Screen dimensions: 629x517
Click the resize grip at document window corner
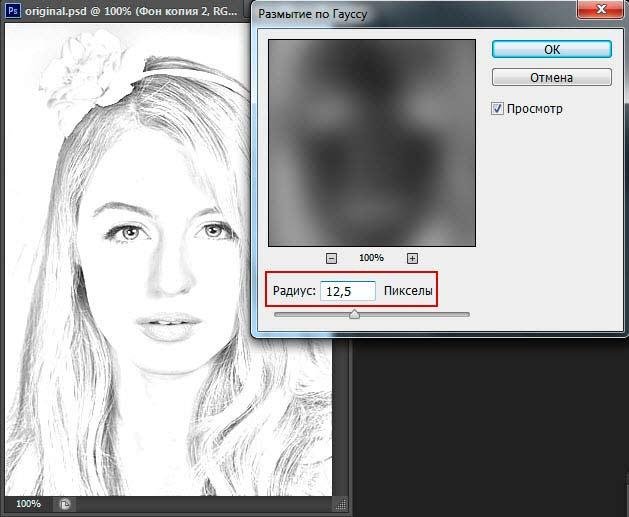pyautogui.click(x=339, y=504)
